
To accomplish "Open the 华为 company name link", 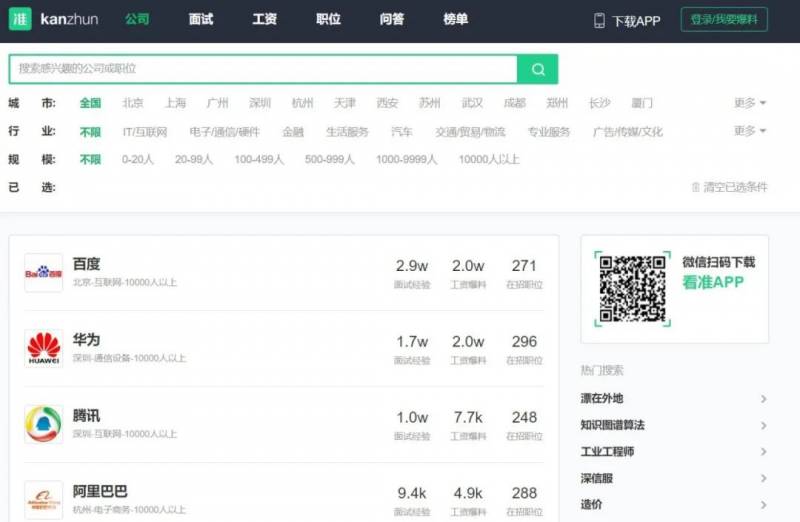I will (x=86, y=340).
